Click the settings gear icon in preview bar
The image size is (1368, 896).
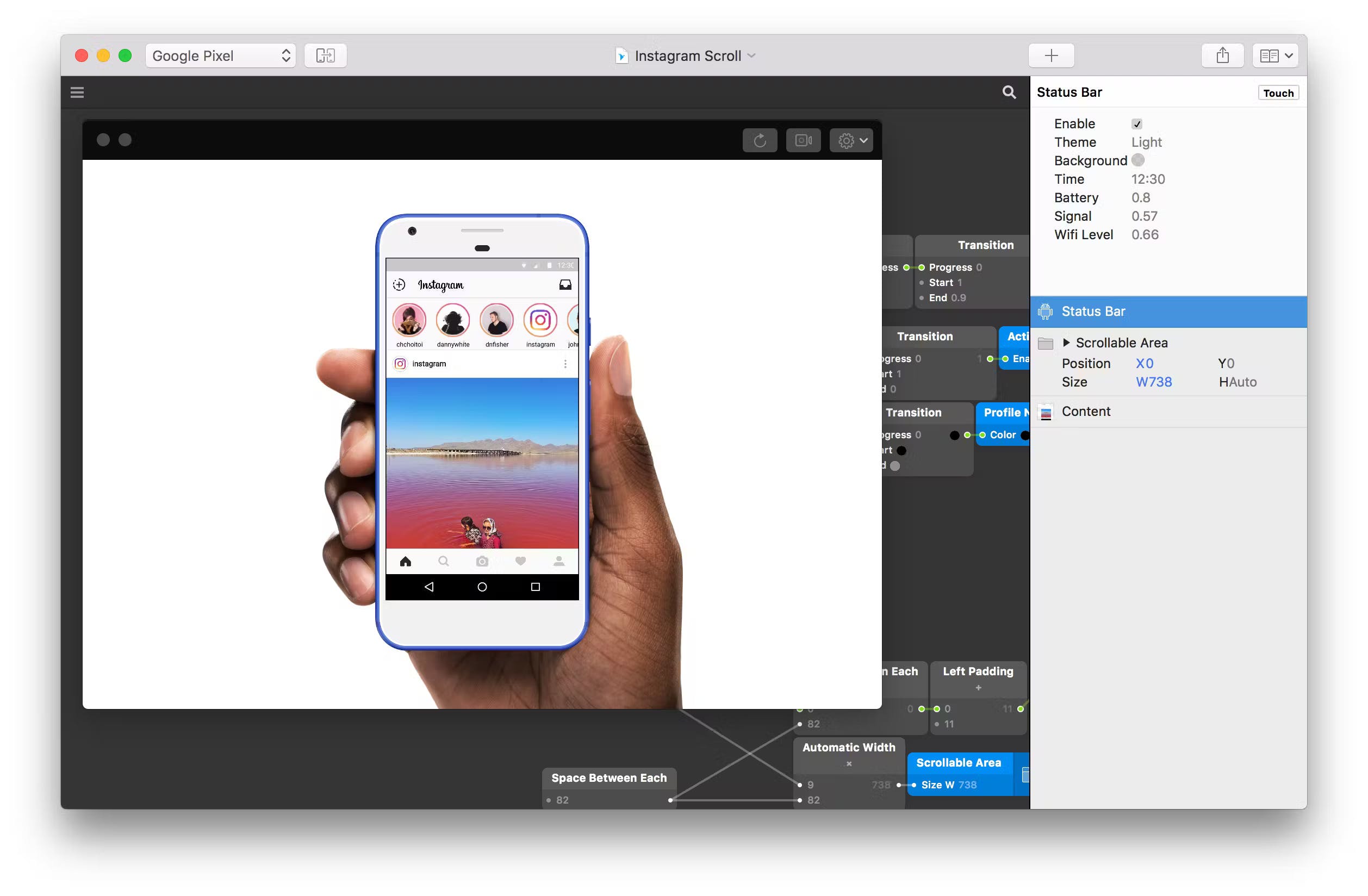845,140
